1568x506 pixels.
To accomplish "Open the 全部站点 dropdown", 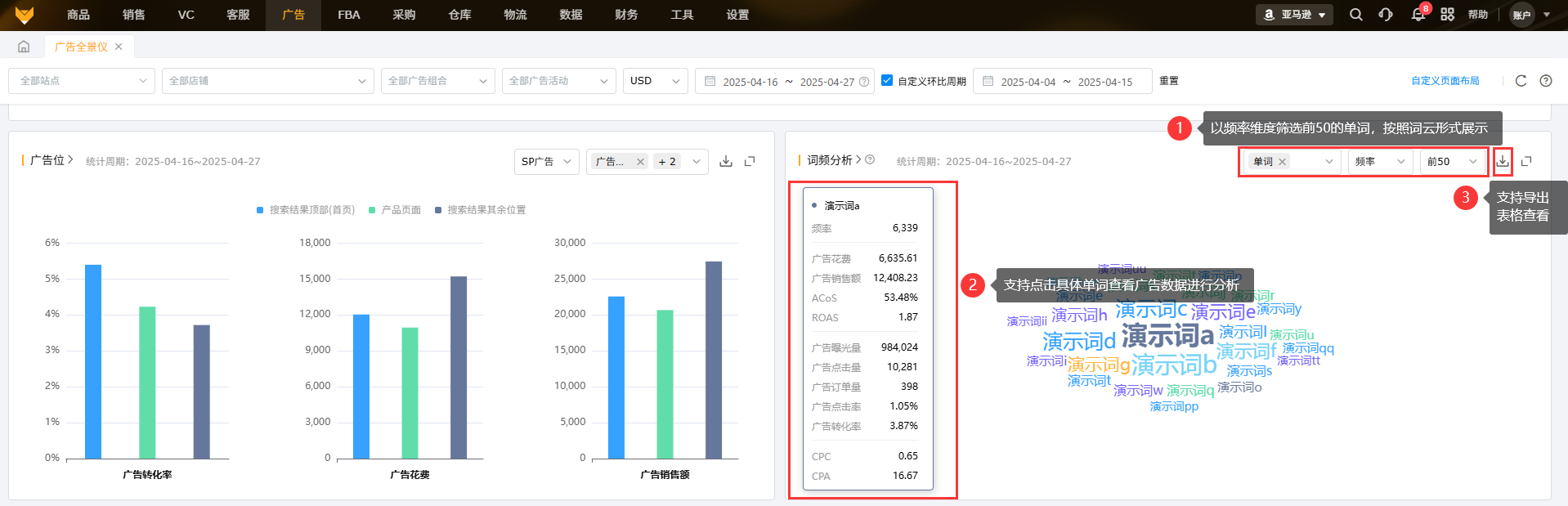I will (82, 81).
